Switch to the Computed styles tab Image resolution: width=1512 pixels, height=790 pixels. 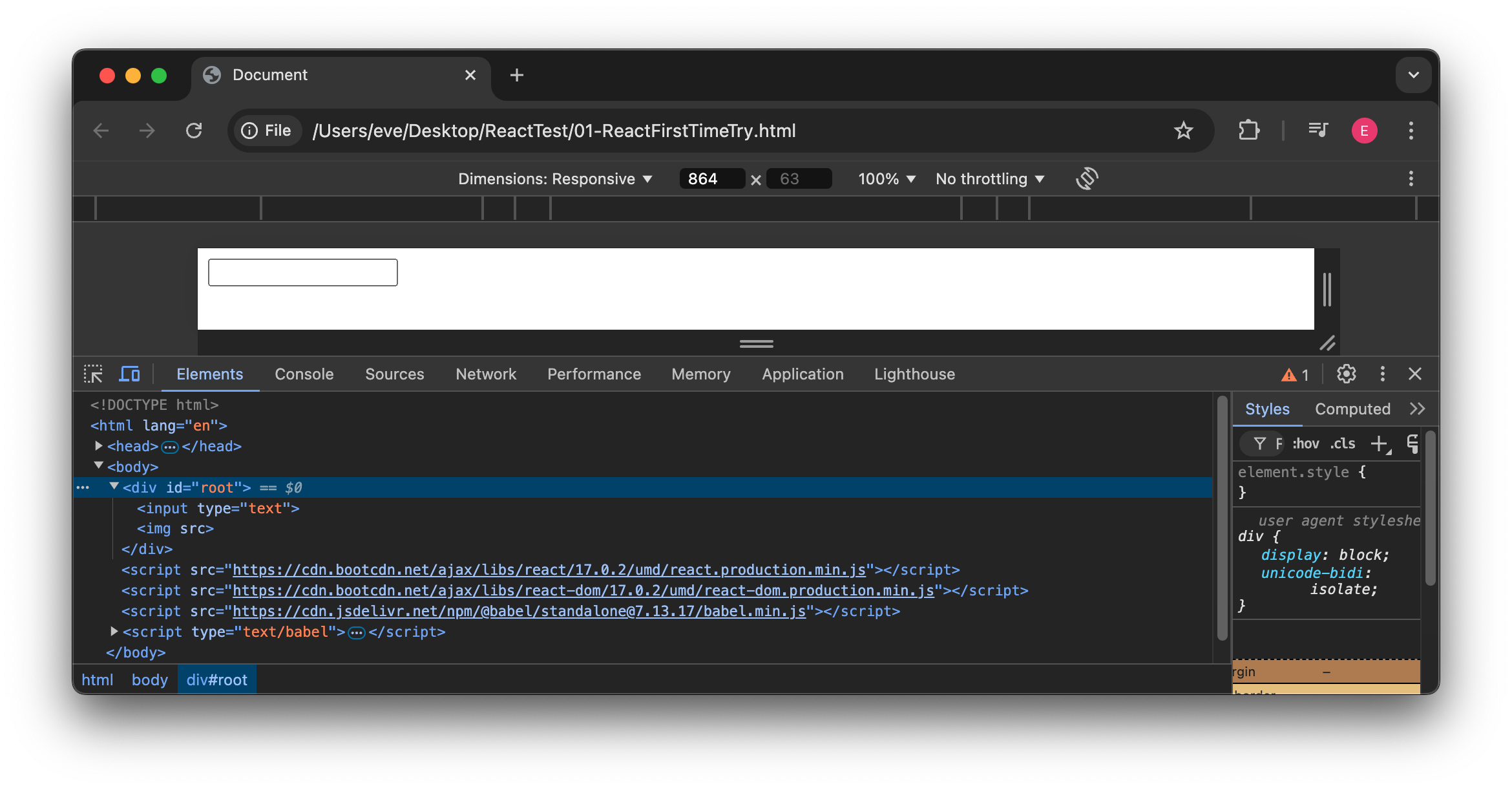1352,408
